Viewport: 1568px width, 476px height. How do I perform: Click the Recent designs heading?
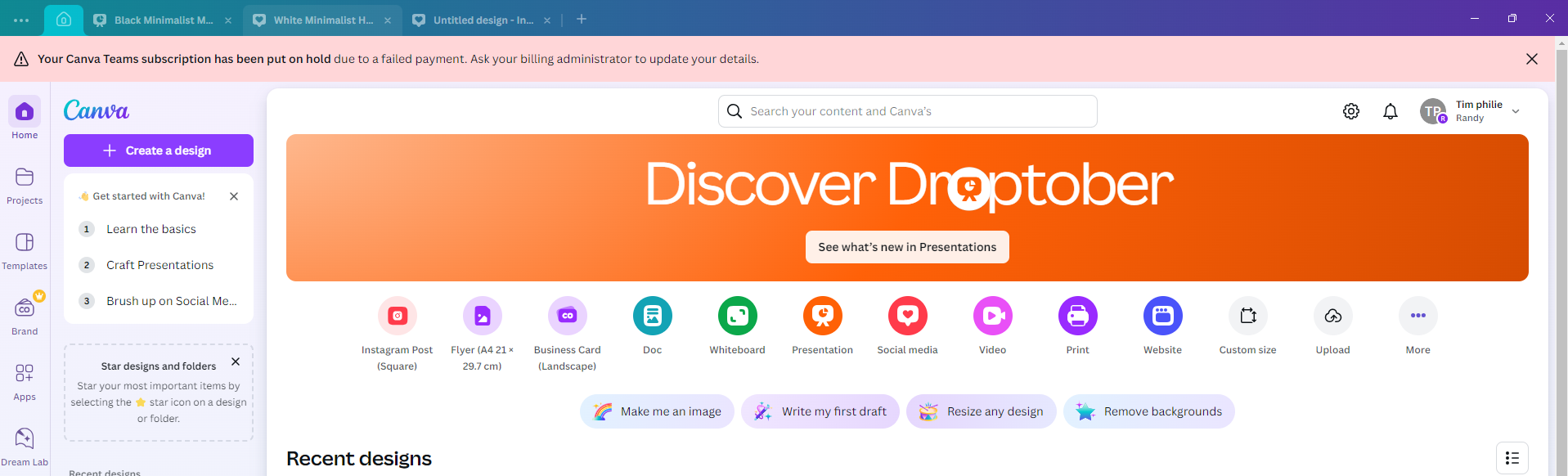click(x=359, y=459)
